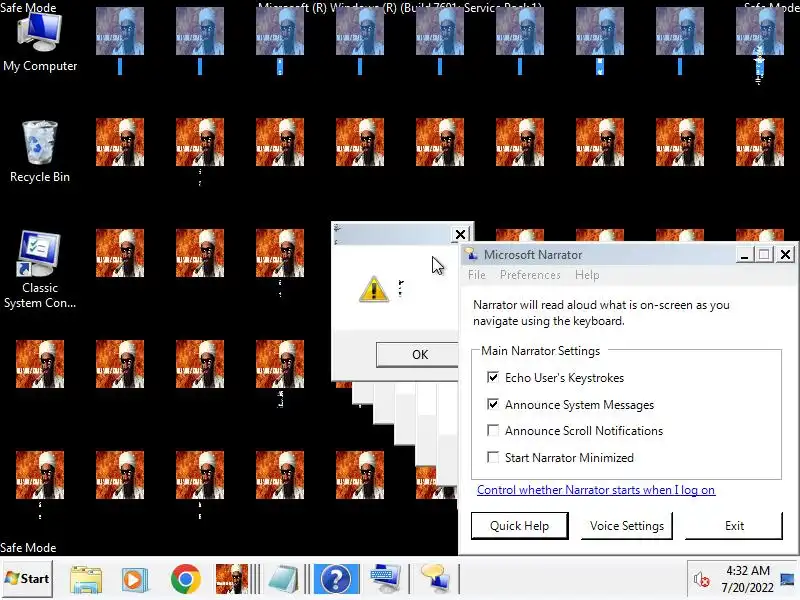Open Windows Explorer folder icon on taskbar

click(x=86, y=579)
